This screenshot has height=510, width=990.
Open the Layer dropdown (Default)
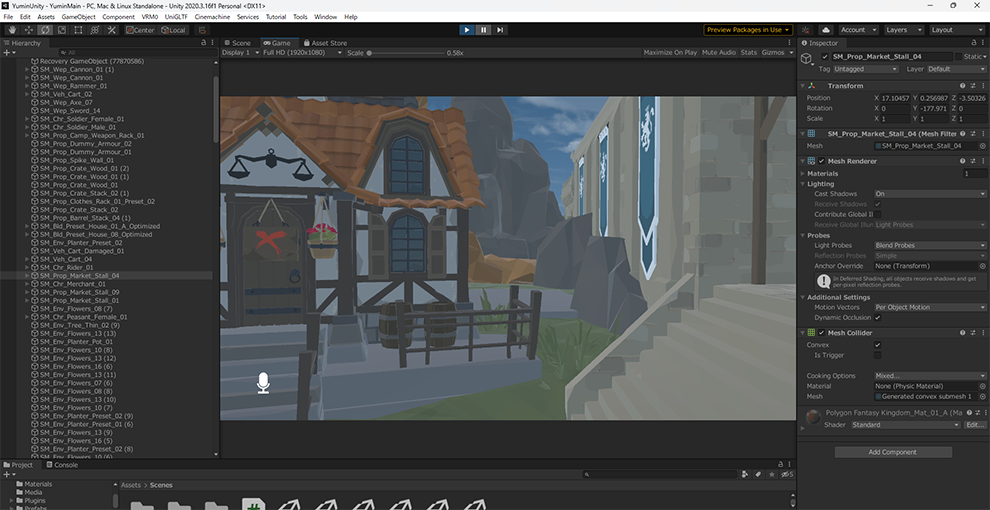955,69
